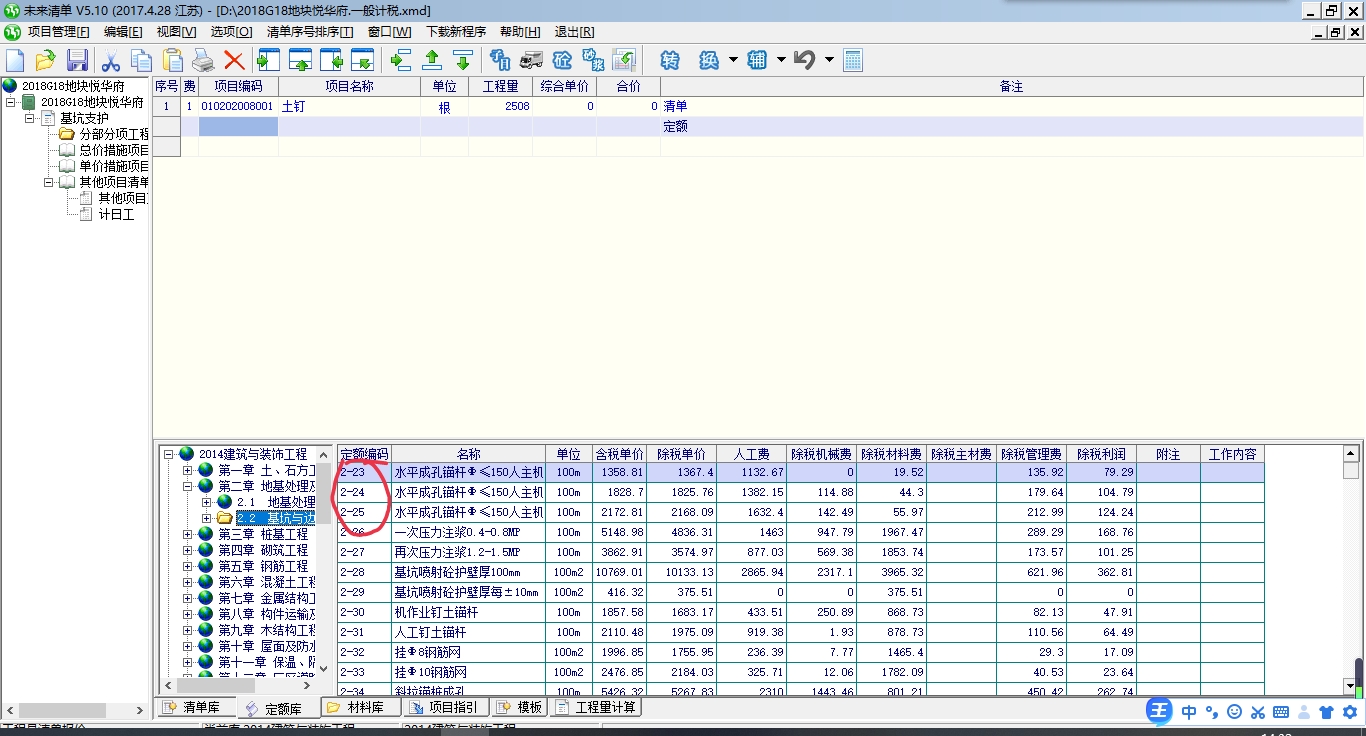Click the 转 toolbar icon

point(670,60)
